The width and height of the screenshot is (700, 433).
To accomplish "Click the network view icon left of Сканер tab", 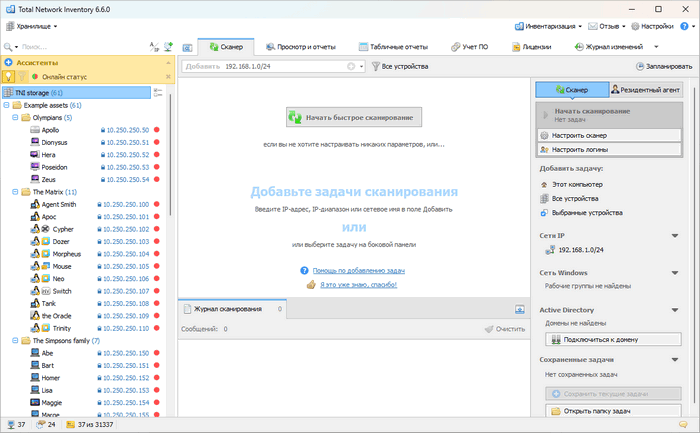I will (186, 46).
